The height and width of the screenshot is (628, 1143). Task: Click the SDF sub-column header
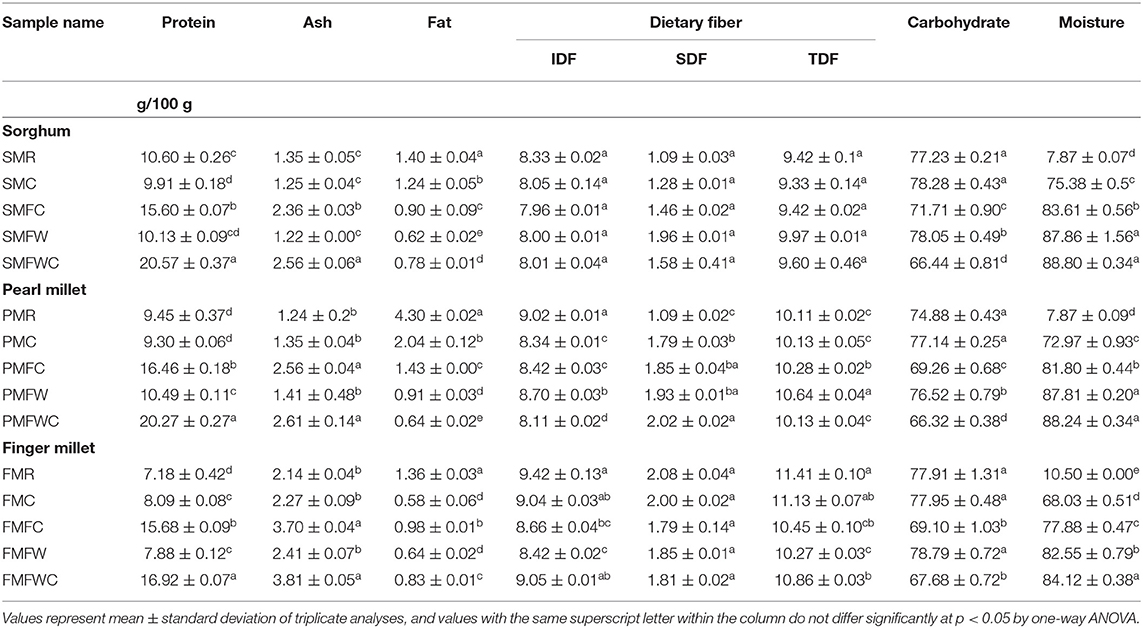coord(696,58)
